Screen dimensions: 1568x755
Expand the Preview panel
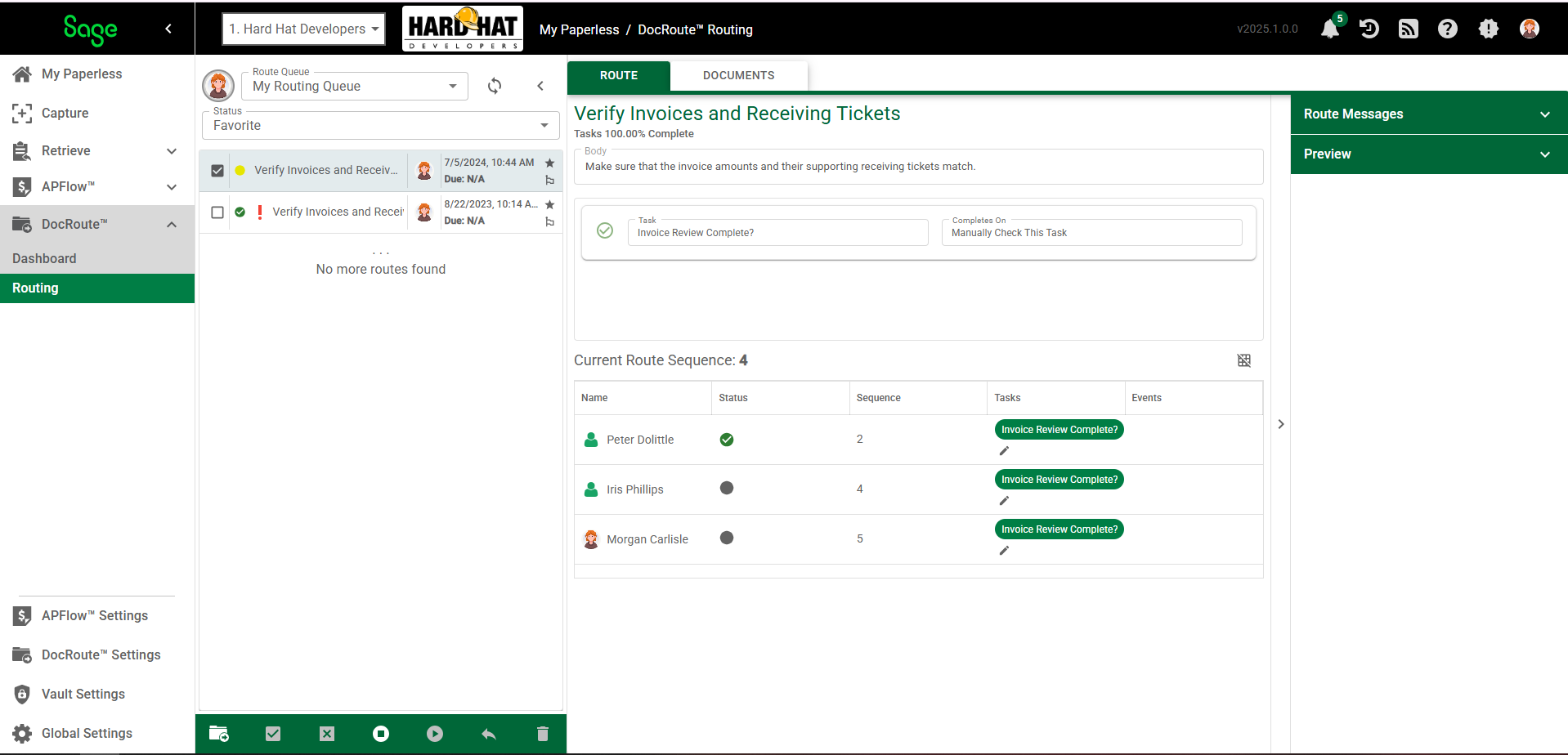pyautogui.click(x=1429, y=154)
